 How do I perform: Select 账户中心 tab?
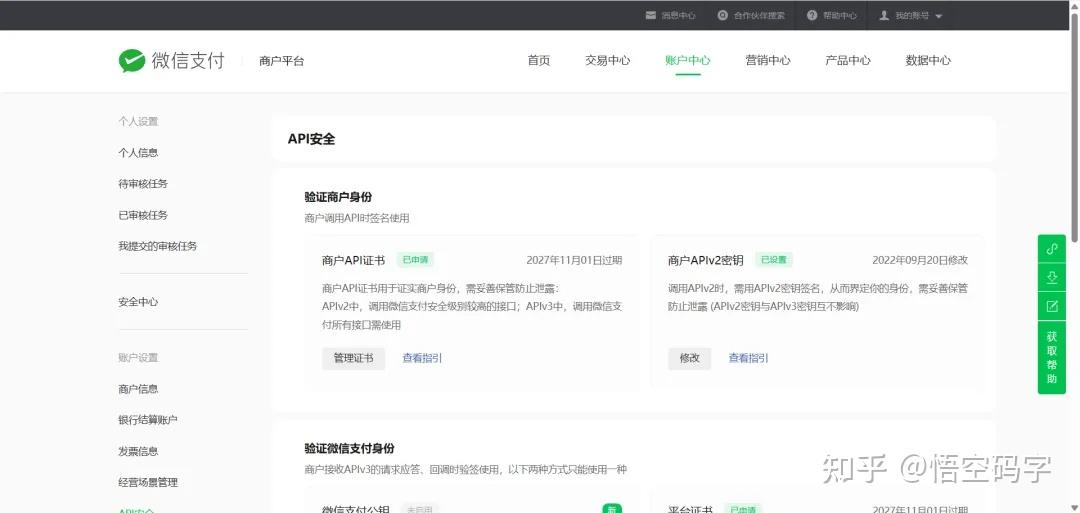(687, 61)
